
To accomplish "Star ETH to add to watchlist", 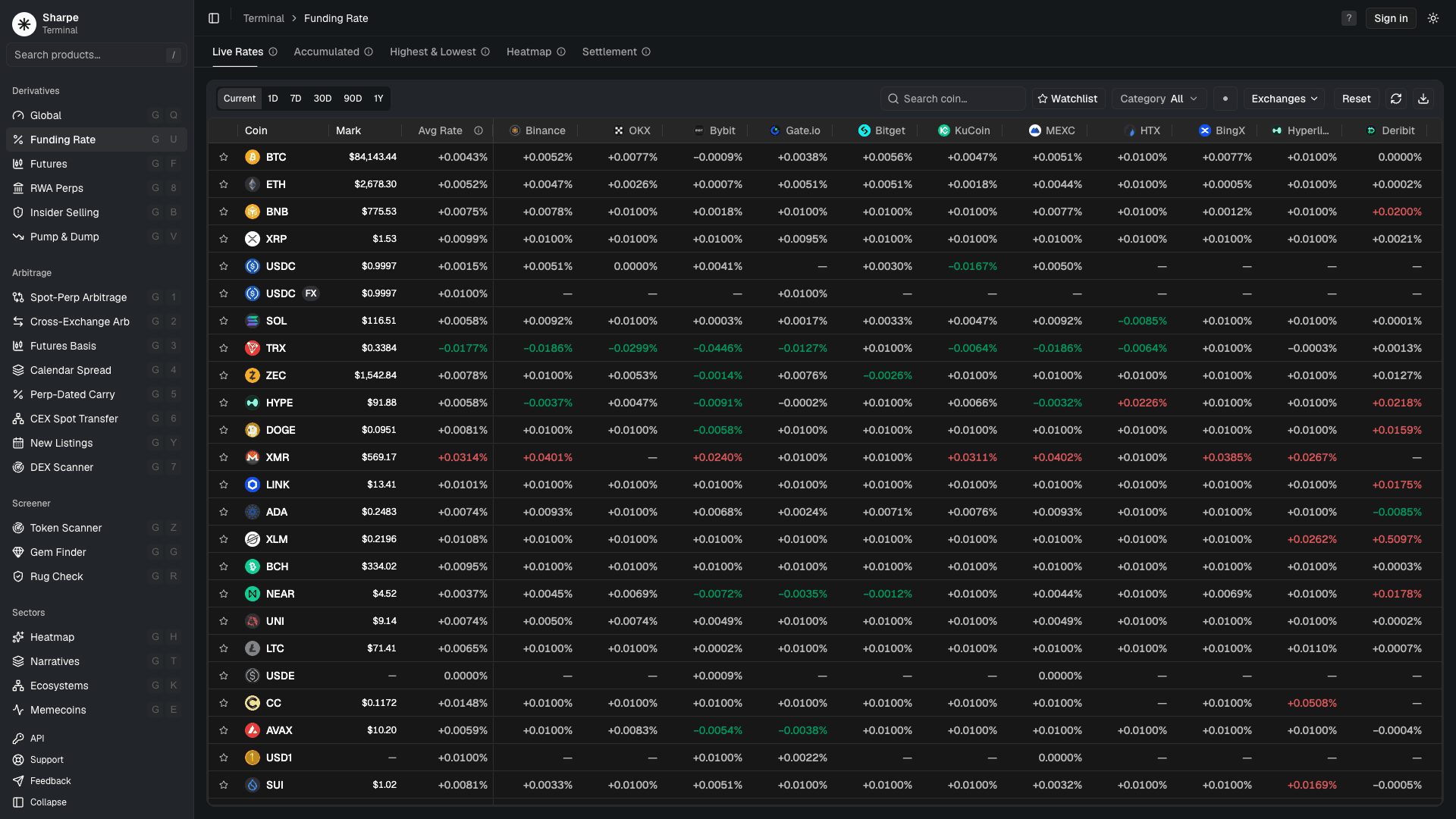I will 224,184.
